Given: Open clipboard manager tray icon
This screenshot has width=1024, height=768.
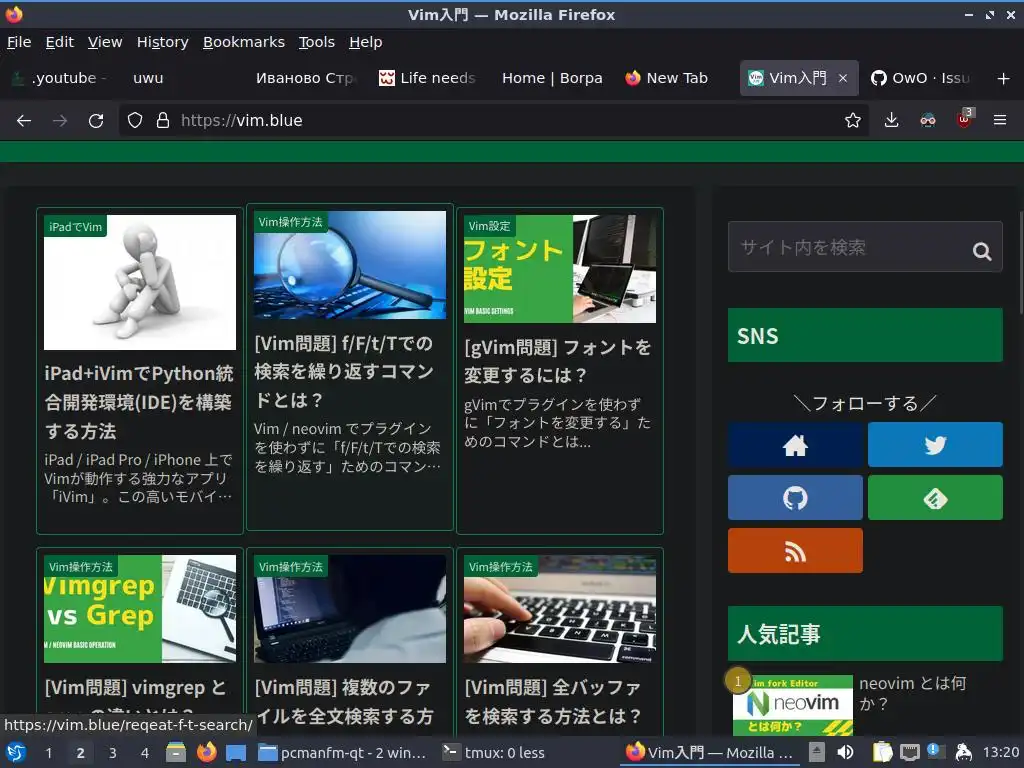Looking at the screenshot, I should click(882, 752).
